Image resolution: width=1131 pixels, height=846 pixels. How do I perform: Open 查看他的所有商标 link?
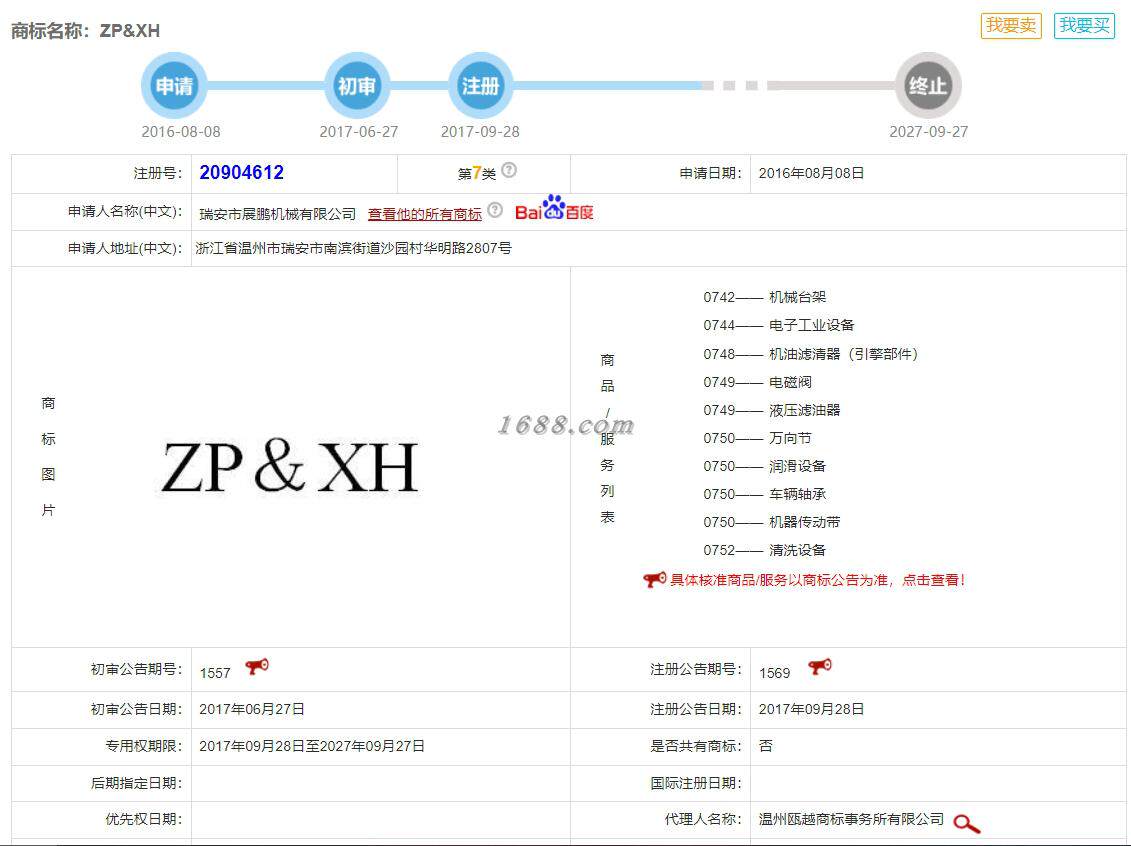point(425,214)
